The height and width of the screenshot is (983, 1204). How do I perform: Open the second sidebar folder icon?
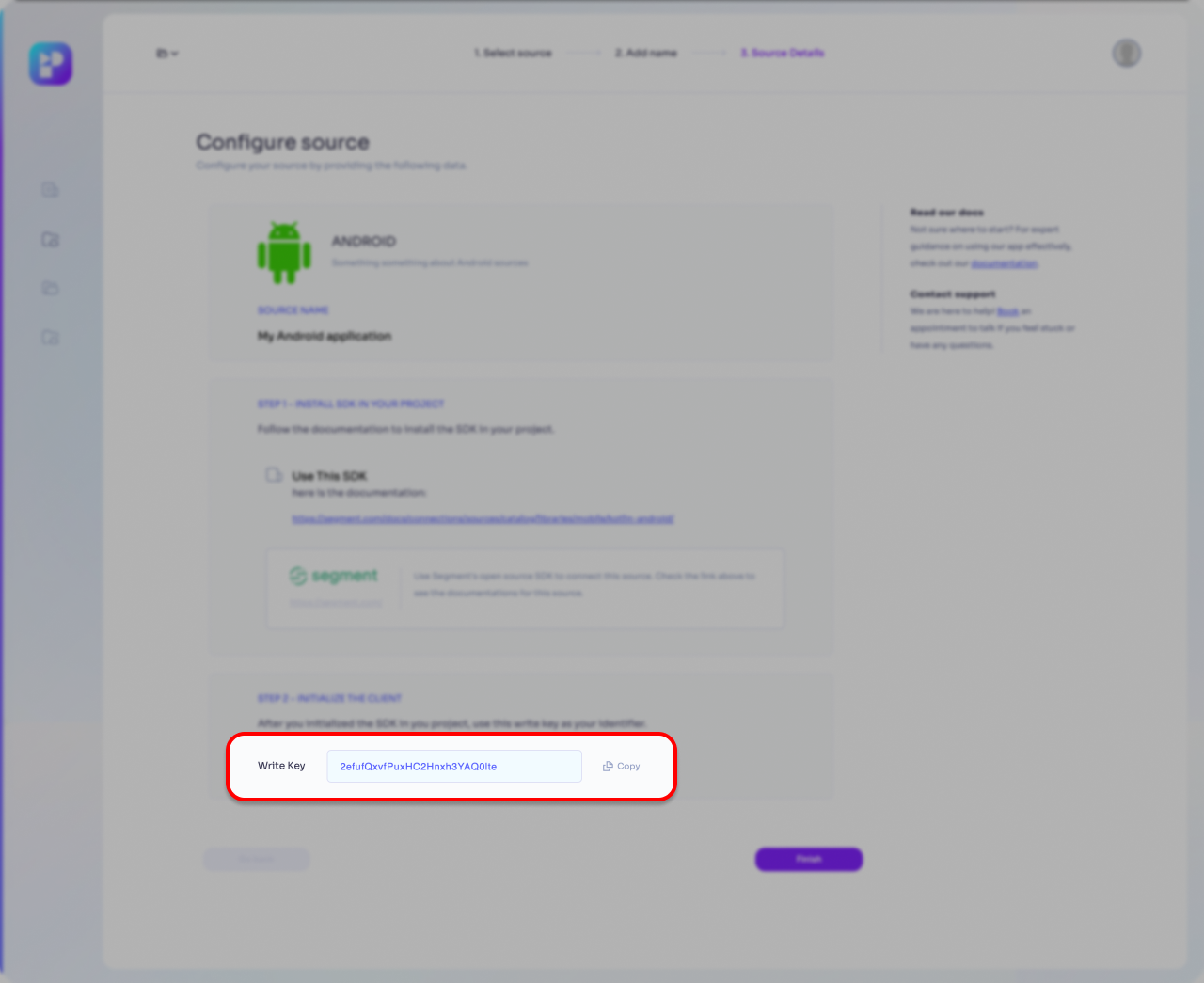[x=51, y=240]
